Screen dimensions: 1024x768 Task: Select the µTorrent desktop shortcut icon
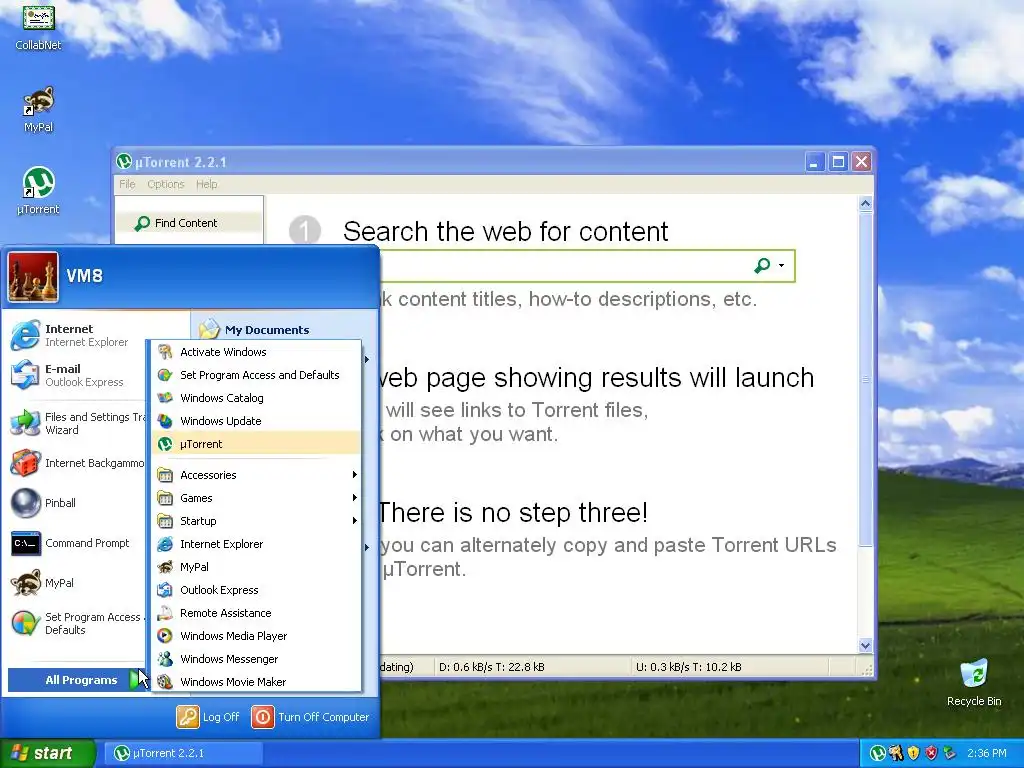click(38, 191)
